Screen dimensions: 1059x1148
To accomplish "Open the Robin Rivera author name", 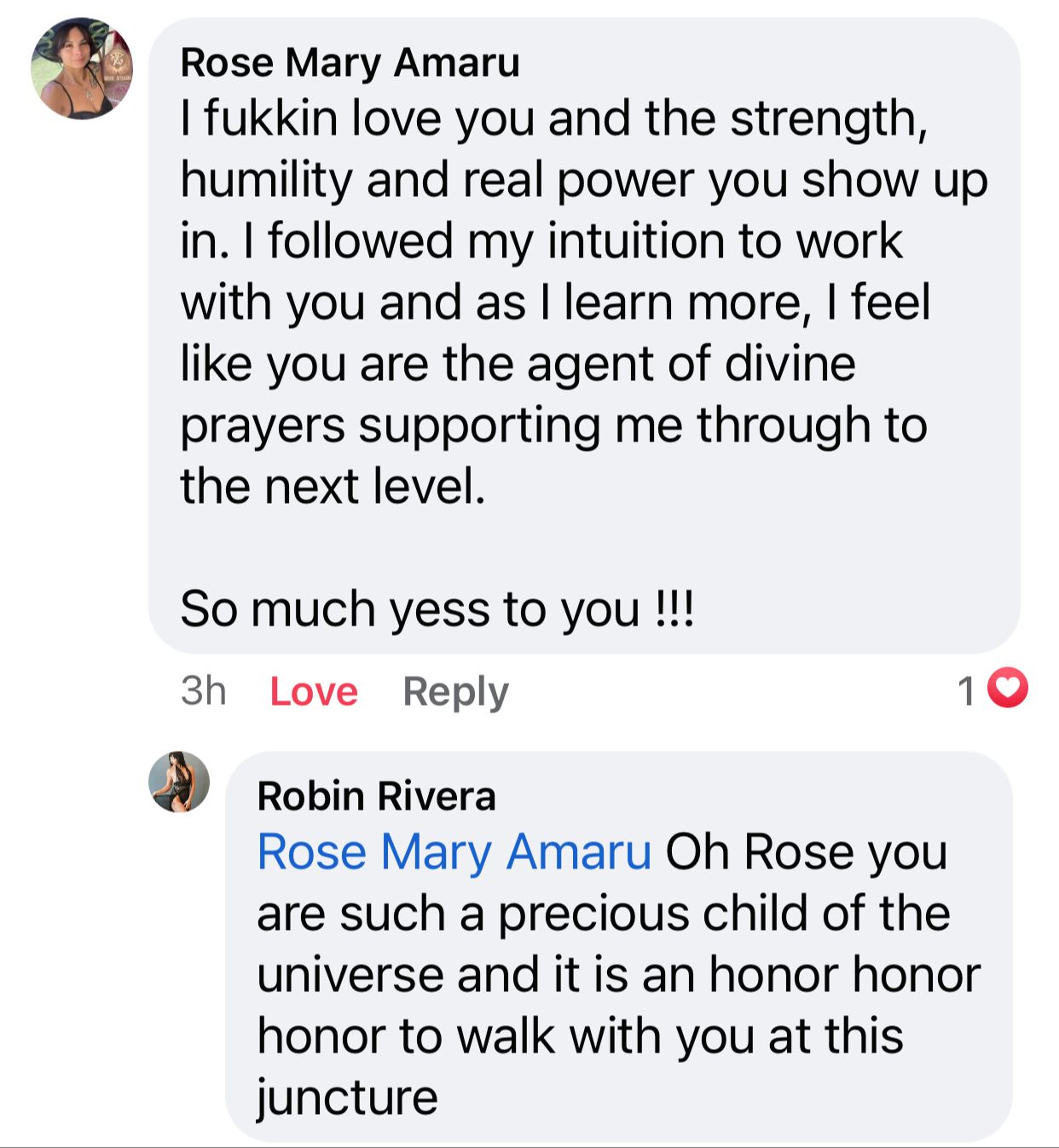I will pos(376,796).
